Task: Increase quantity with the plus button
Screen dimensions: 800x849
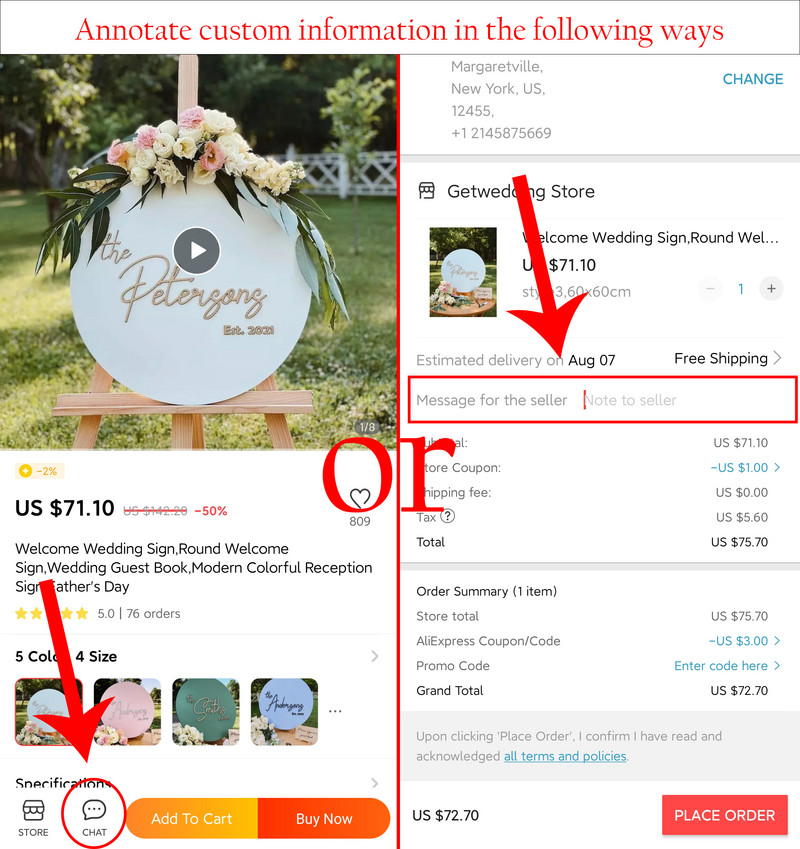Action: (x=771, y=289)
